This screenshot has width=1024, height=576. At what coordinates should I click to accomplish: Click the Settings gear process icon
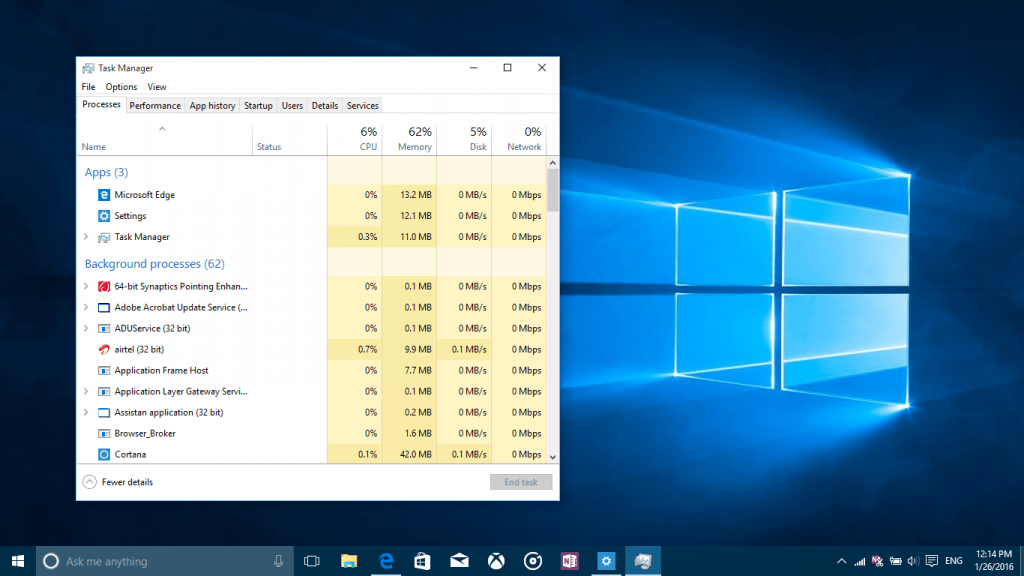tap(104, 216)
